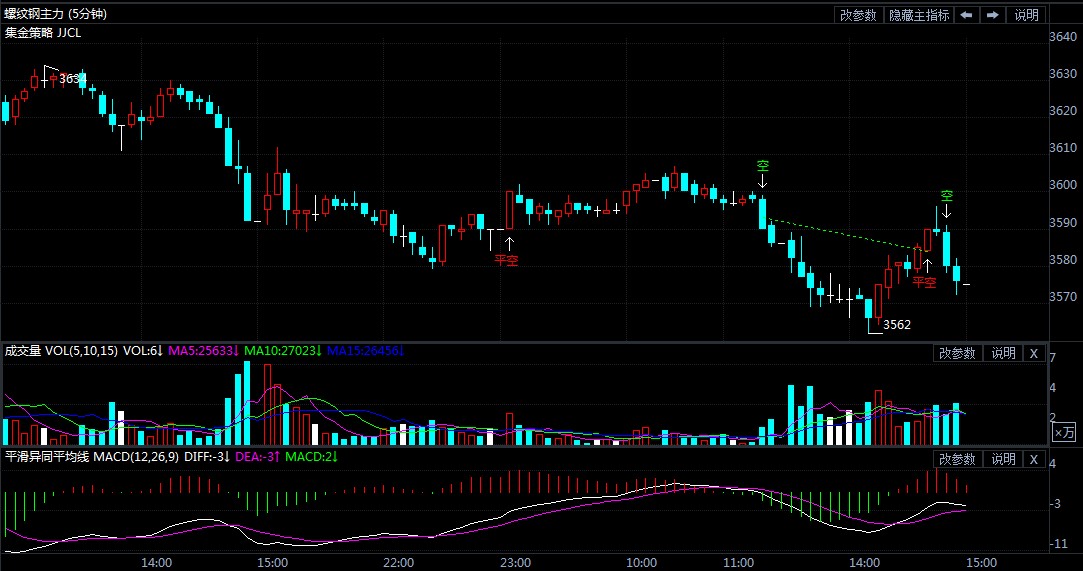Image resolution: width=1083 pixels, height=571 pixels.
Task: Click the 3562 low price label
Action: tap(897, 325)
